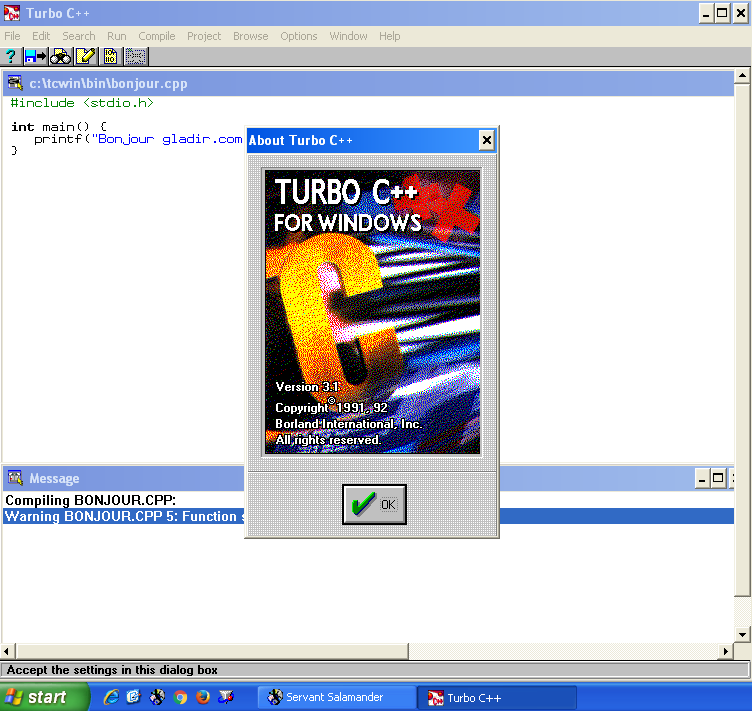Click the Help question mark toolbar icon

pos(11,57)
